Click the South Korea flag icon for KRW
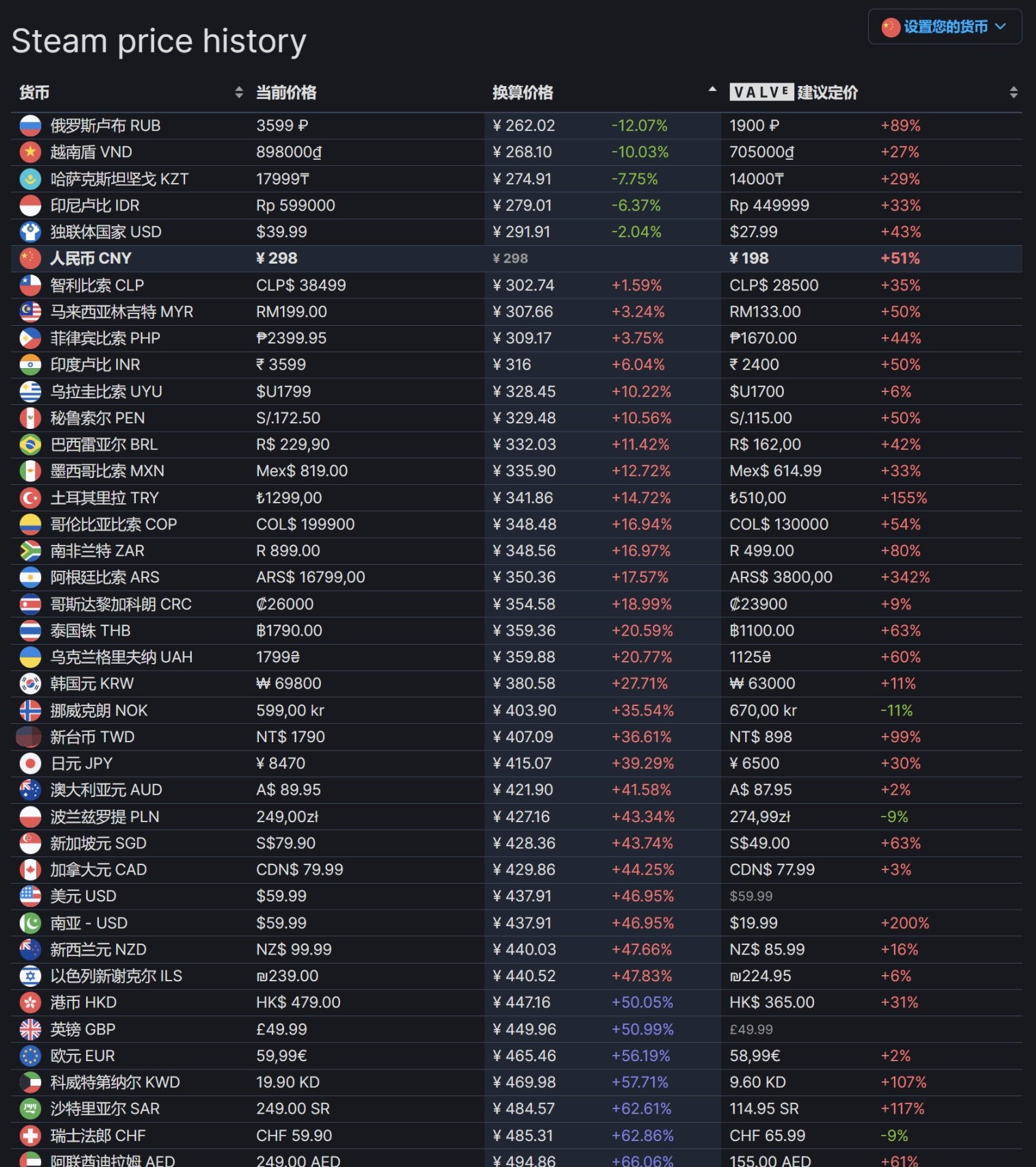Viewport: 1036px width, 1167px height. [x=30, y=684]
